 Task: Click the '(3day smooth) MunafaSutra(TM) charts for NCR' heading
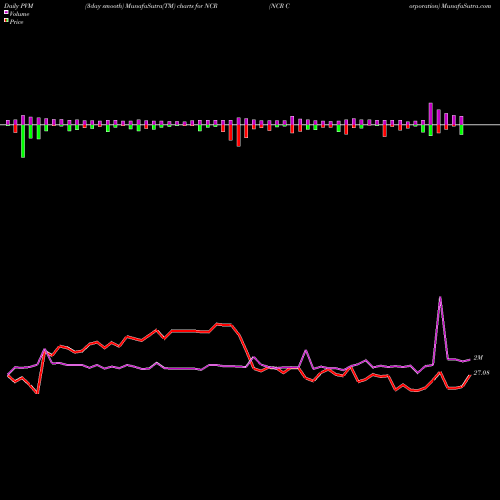pyautogui.click(x=151, y=6)
